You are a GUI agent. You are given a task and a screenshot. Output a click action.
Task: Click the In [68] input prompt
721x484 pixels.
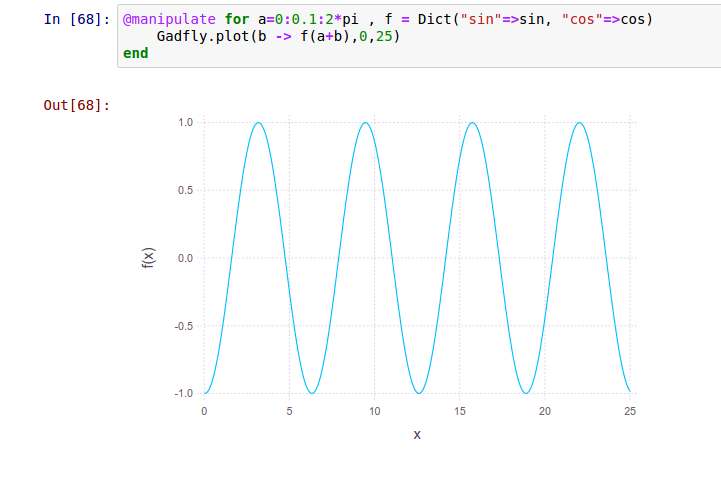point(78,19)
